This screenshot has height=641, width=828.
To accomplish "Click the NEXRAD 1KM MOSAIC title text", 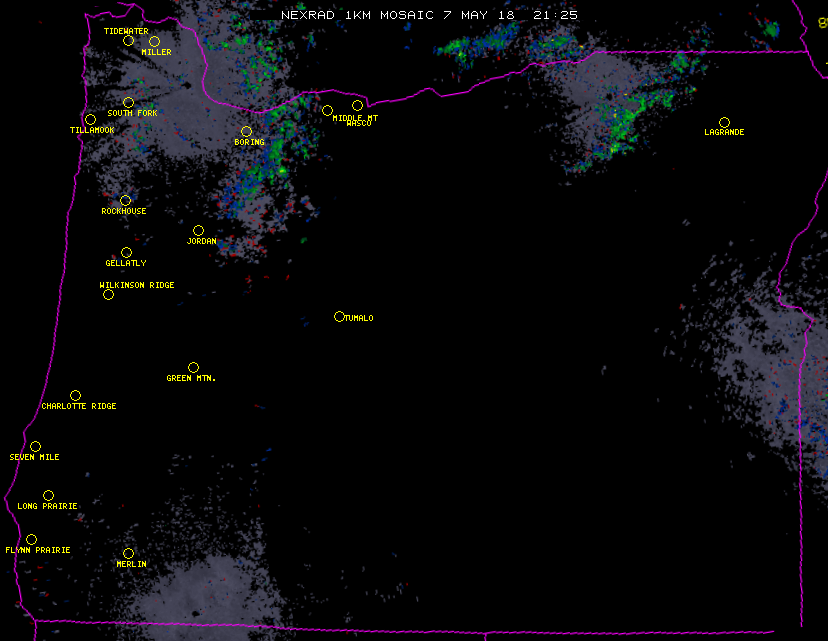I will [x=429, y=15].
